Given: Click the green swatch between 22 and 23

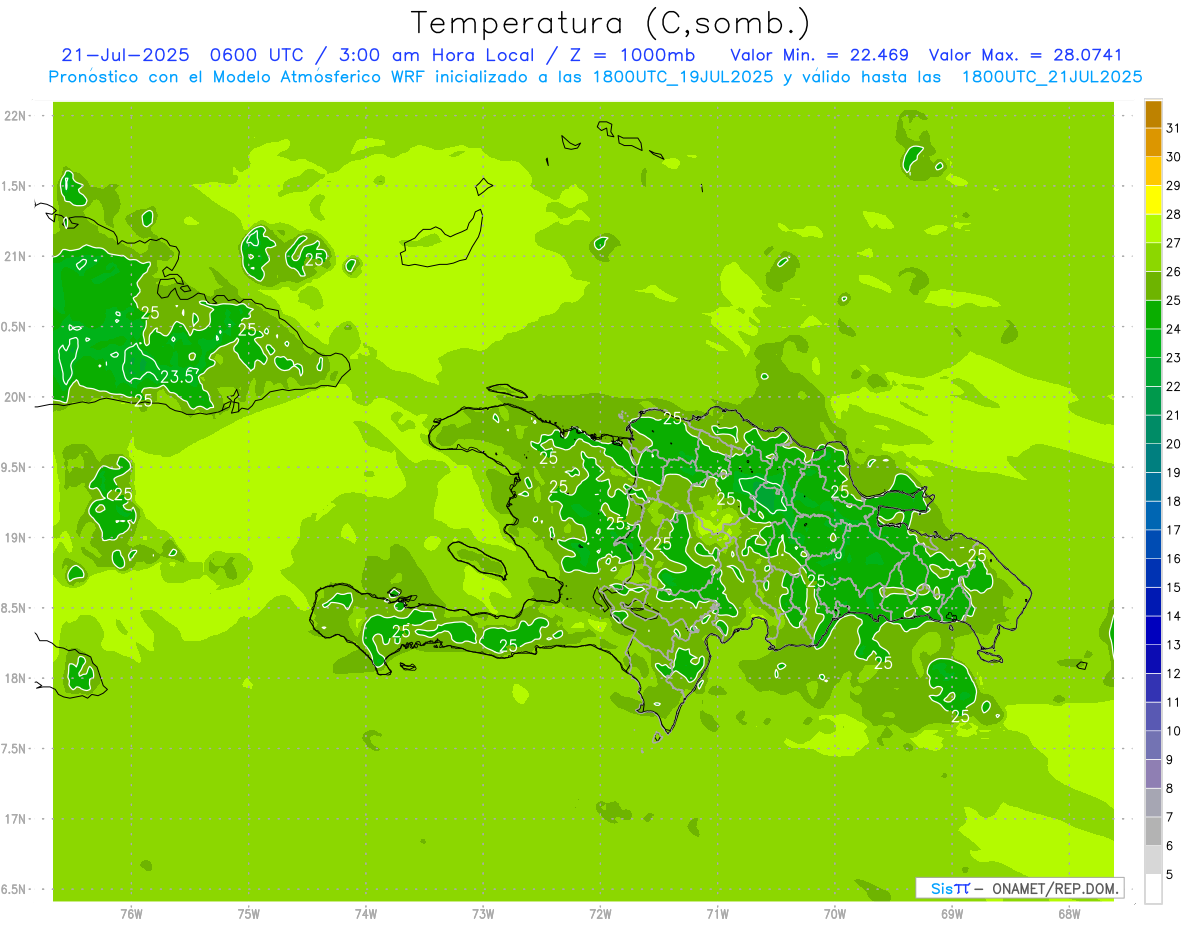Looking at the screenshot, I should [1153, 372].
